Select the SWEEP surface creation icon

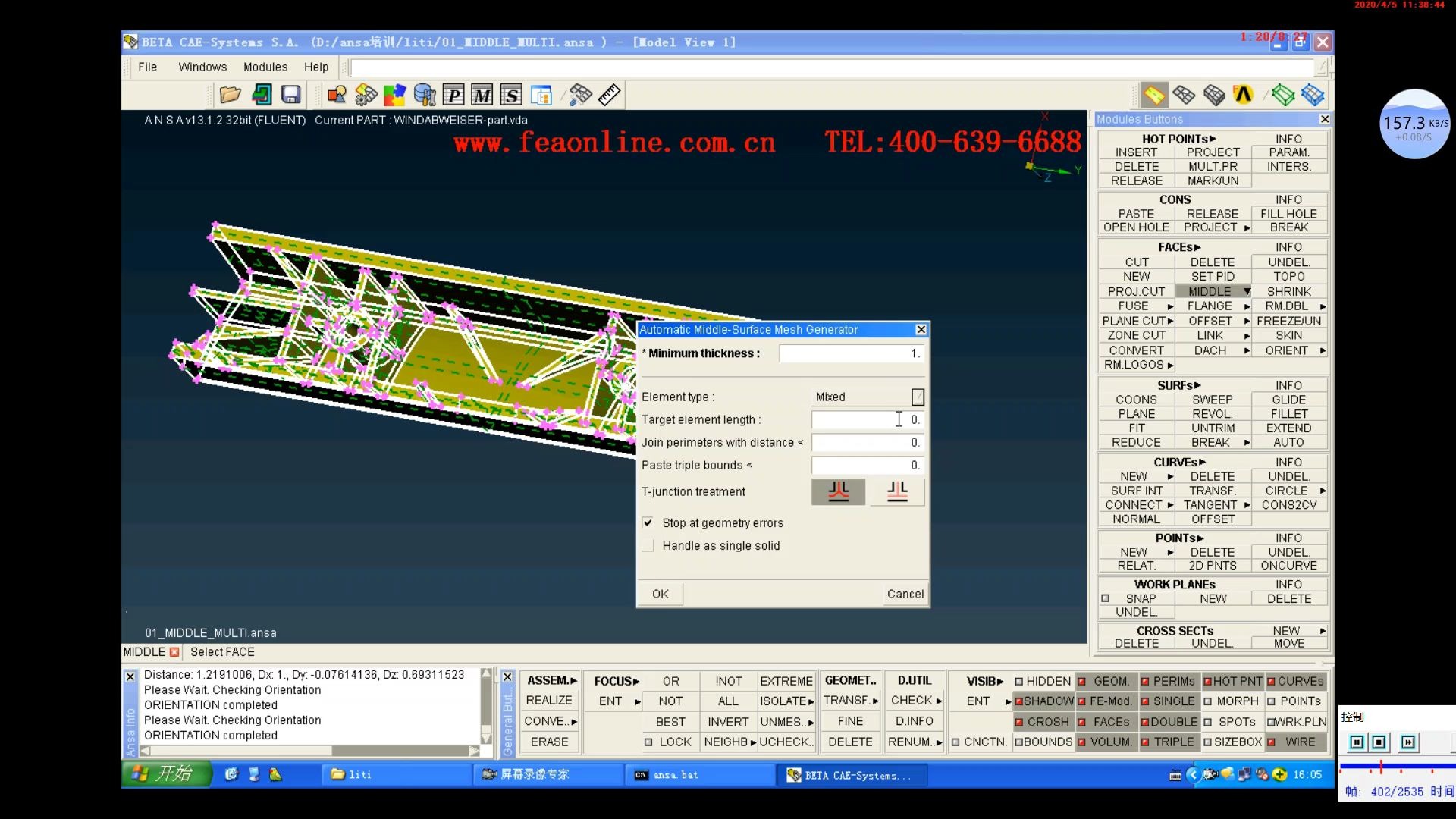click(x=1212, y=399)
